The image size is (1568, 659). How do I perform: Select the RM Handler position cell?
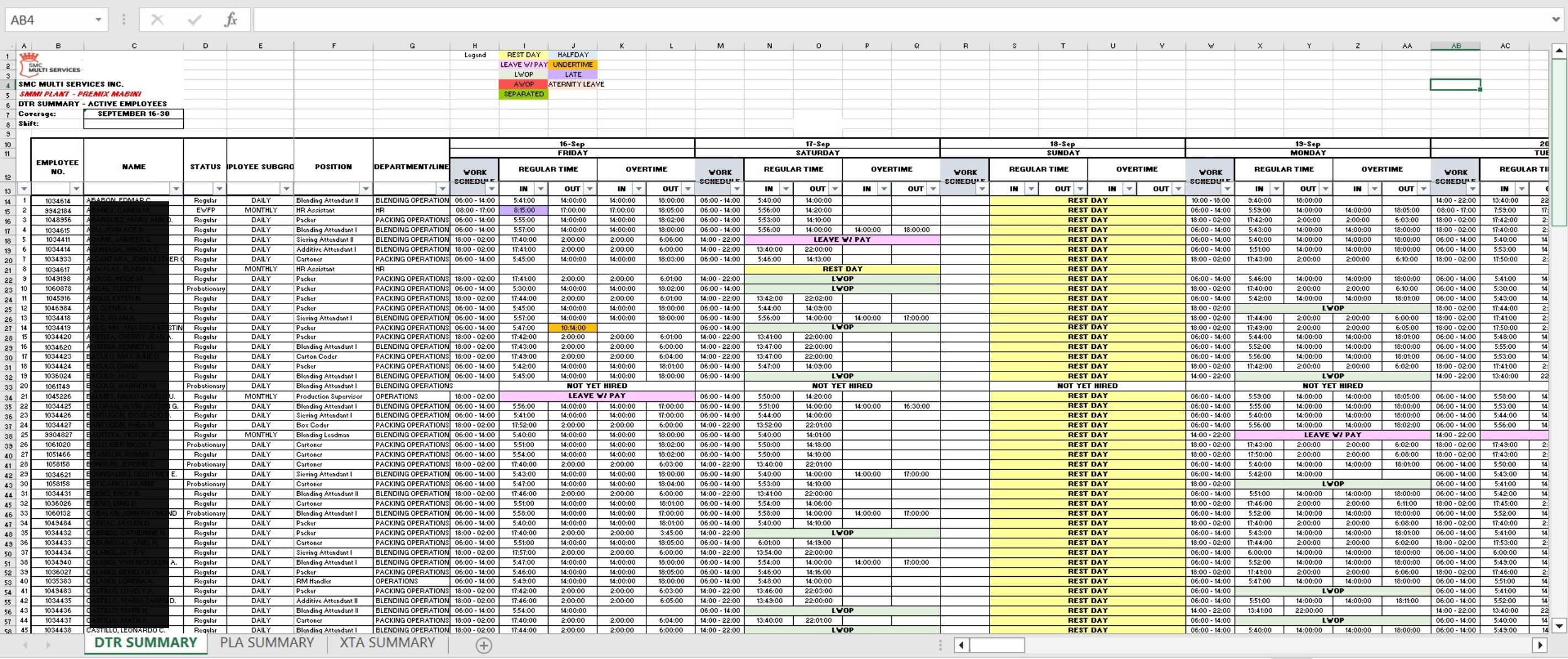[333, 581]
